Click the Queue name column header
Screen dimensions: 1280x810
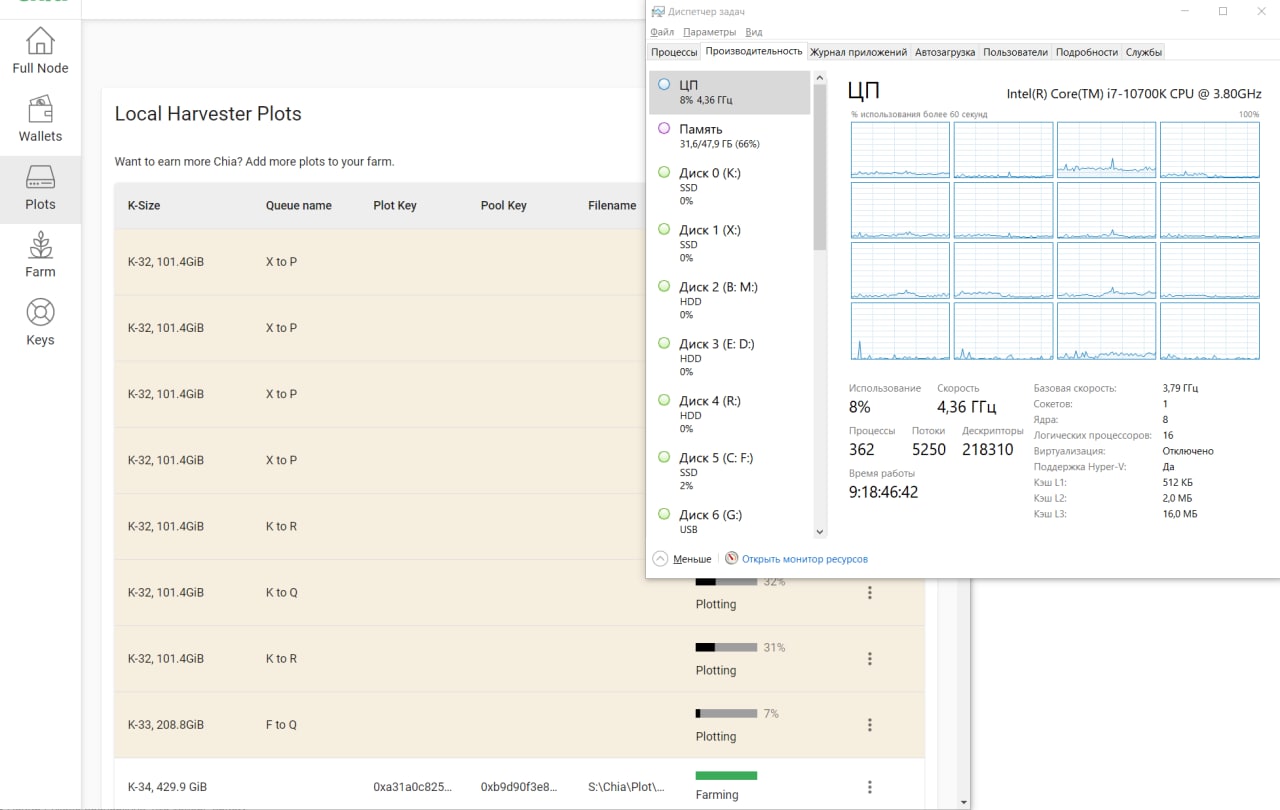298,205
